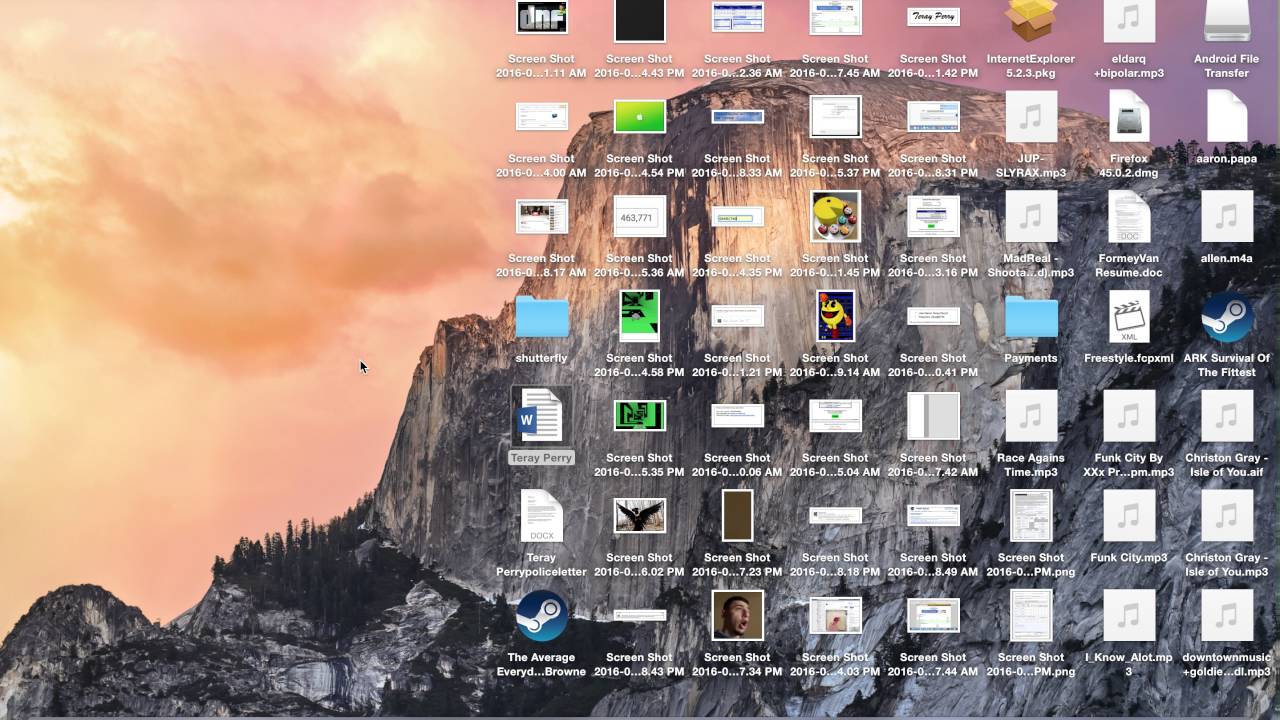Select the downtownmusic+goldie mp3 file
The width and height of the screenshot is (1280, 720).
pos(1227,615)
